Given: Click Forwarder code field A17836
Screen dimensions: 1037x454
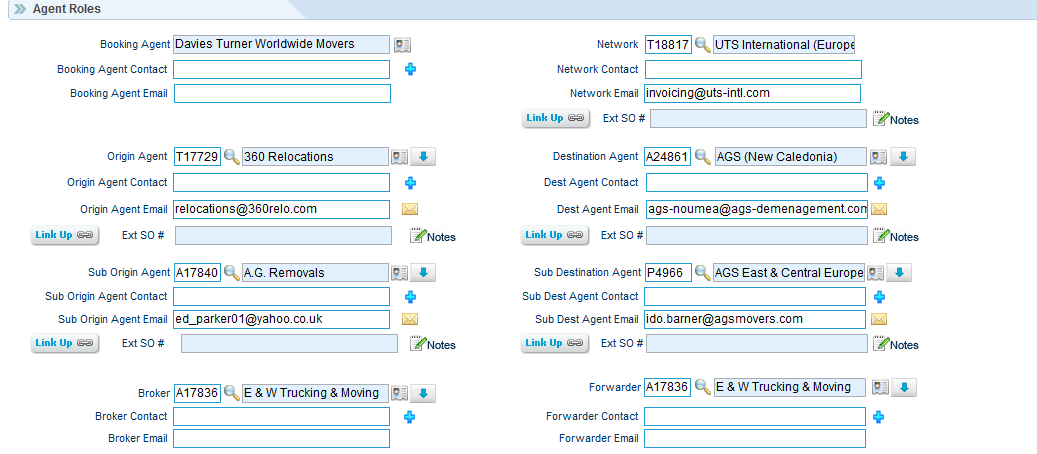Looking at the screenshot, I should click(x=668, y=386).
